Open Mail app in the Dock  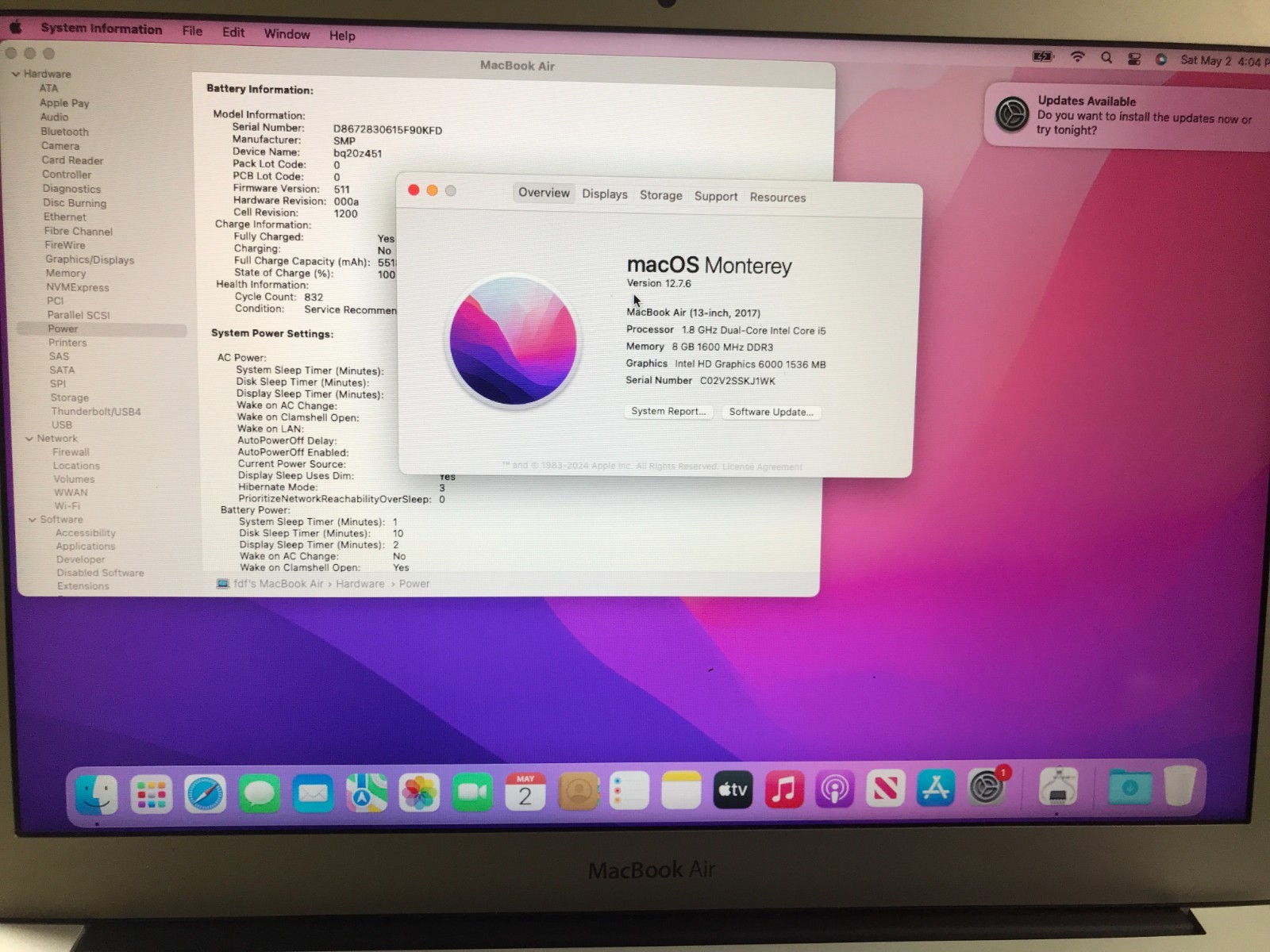(x=313, y=793)
